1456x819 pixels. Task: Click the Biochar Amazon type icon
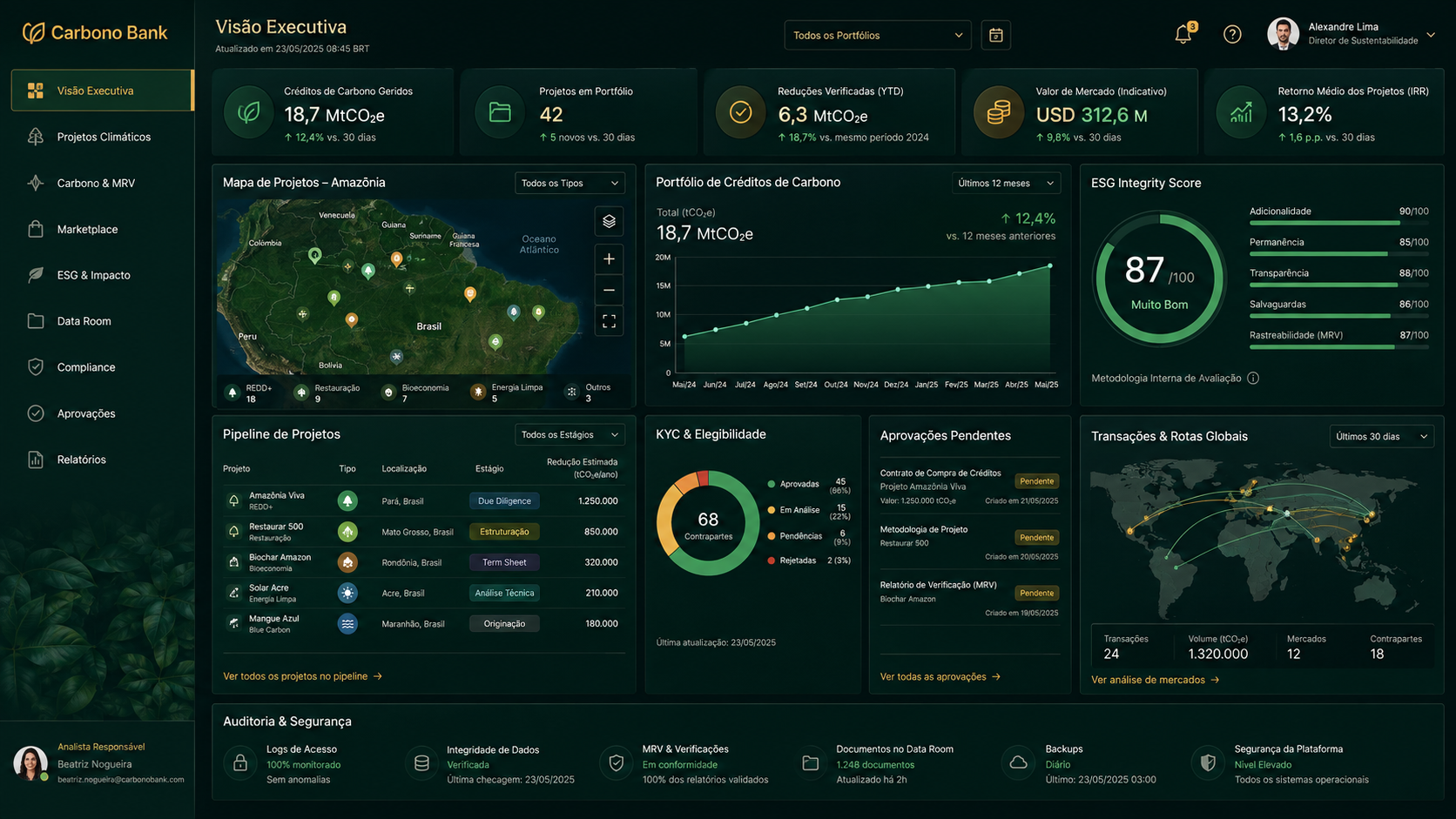click(x=347, y=562)
